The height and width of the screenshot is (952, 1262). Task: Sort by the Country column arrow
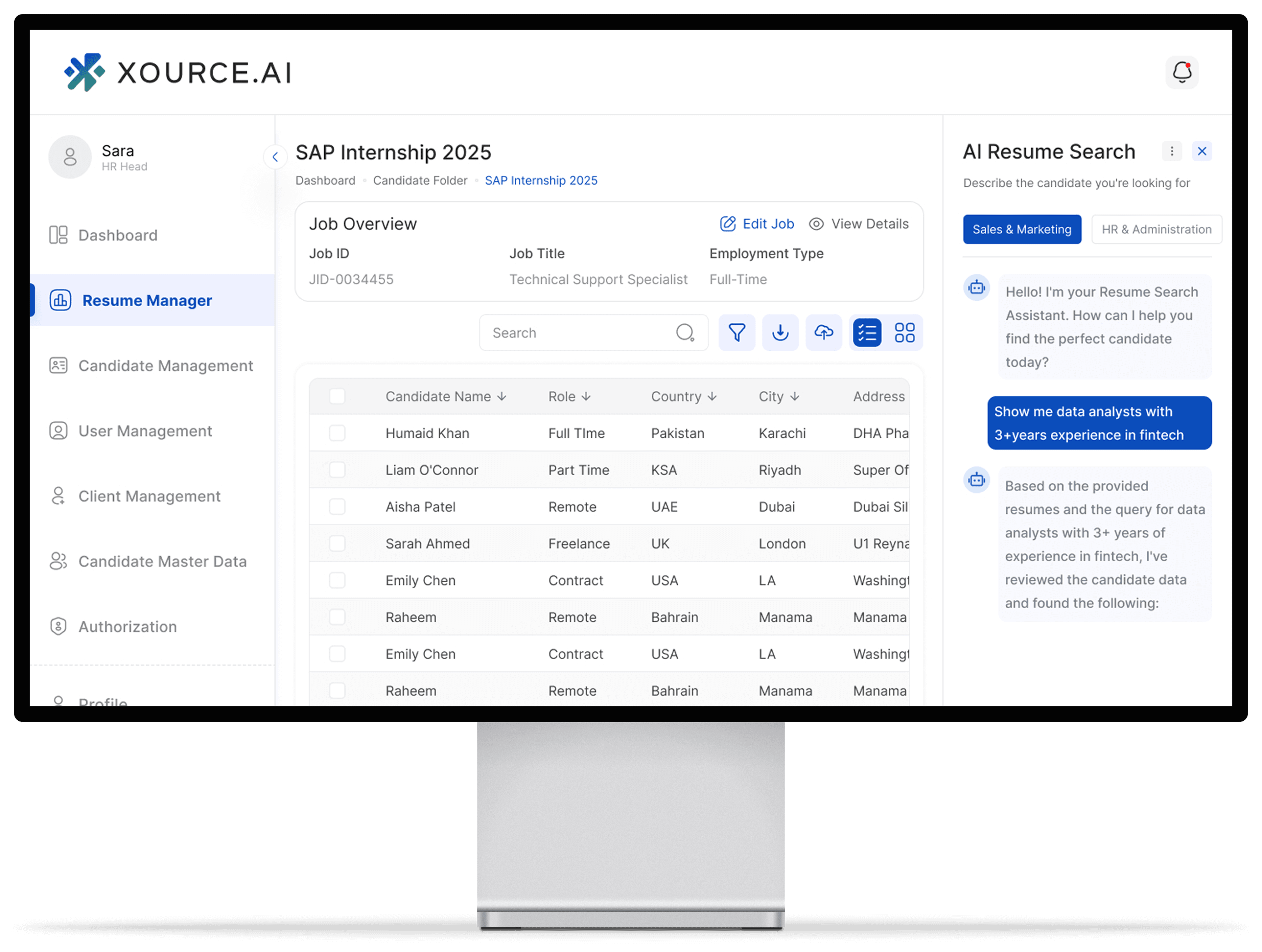click(712, 396)
